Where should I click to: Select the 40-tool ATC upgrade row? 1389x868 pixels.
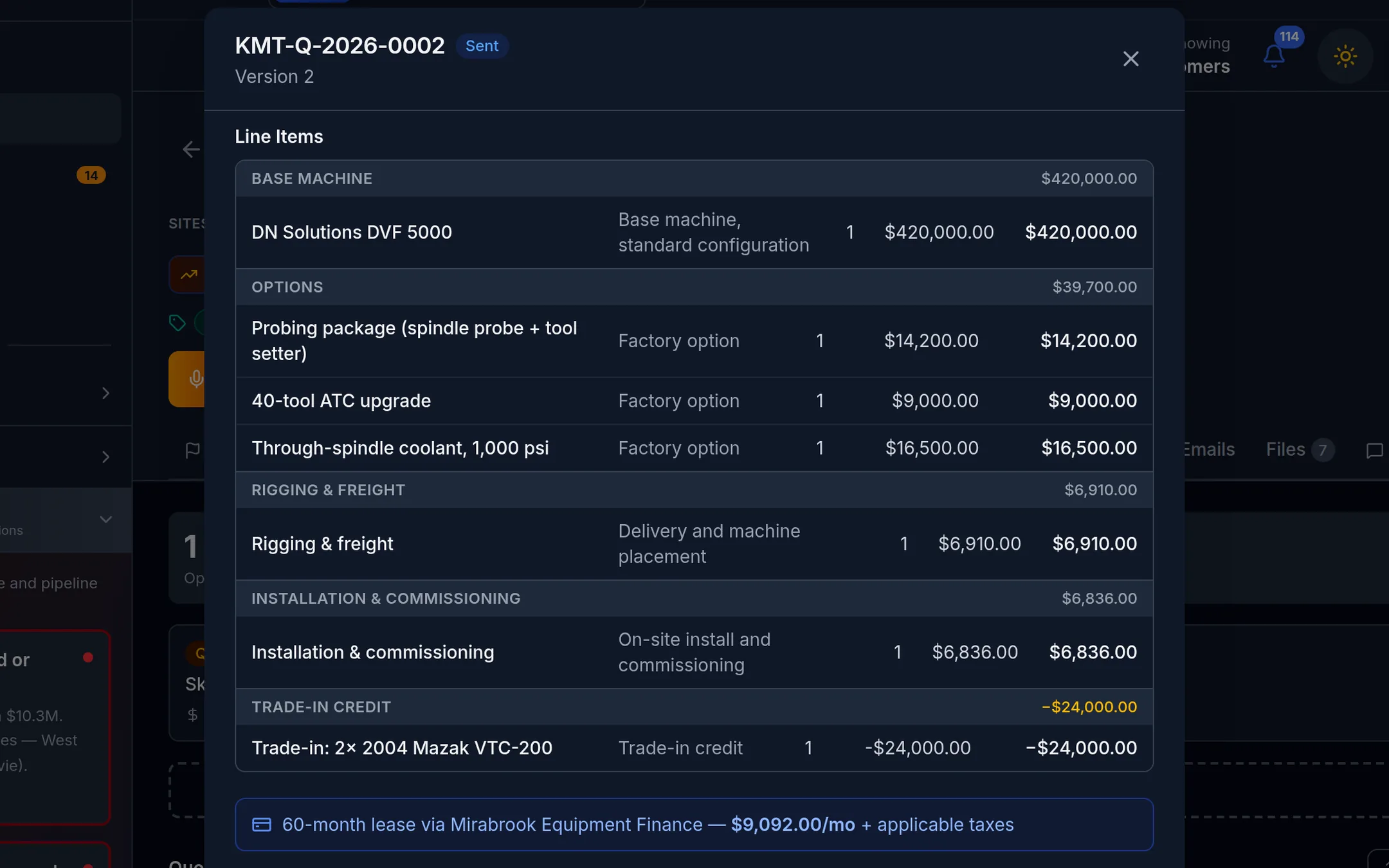(694, 401)
